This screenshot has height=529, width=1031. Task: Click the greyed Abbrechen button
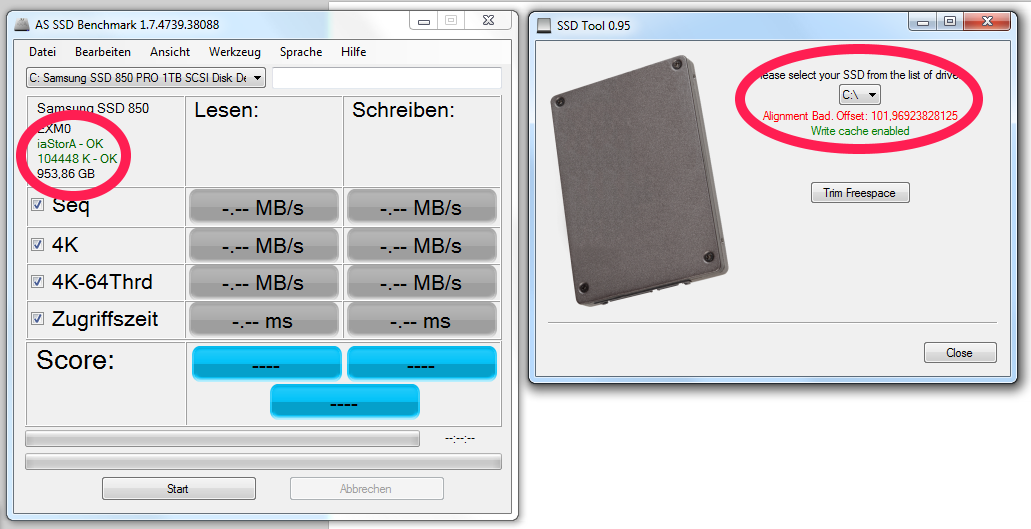366,488
